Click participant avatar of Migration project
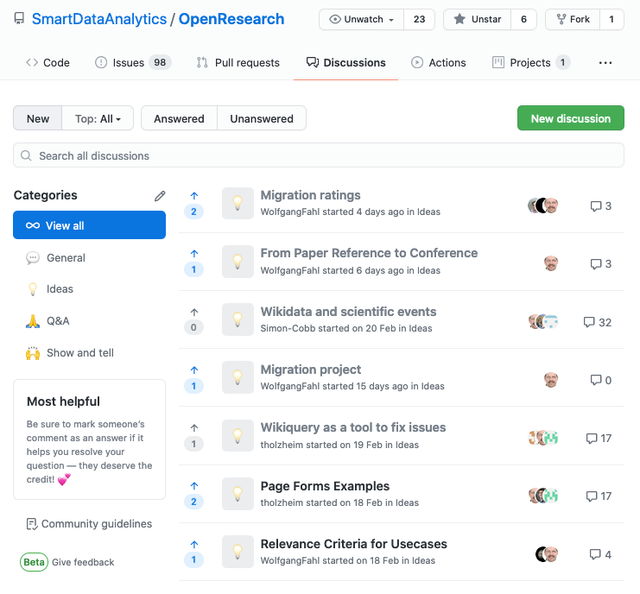640x594 pixels. pyautogui.click(x=551, y=380)
